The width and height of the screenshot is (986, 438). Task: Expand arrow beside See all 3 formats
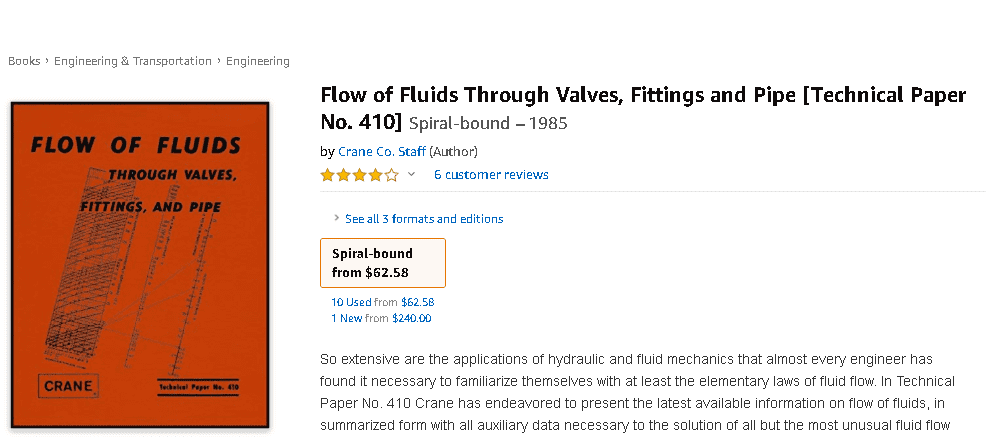[x=336, y=219]
